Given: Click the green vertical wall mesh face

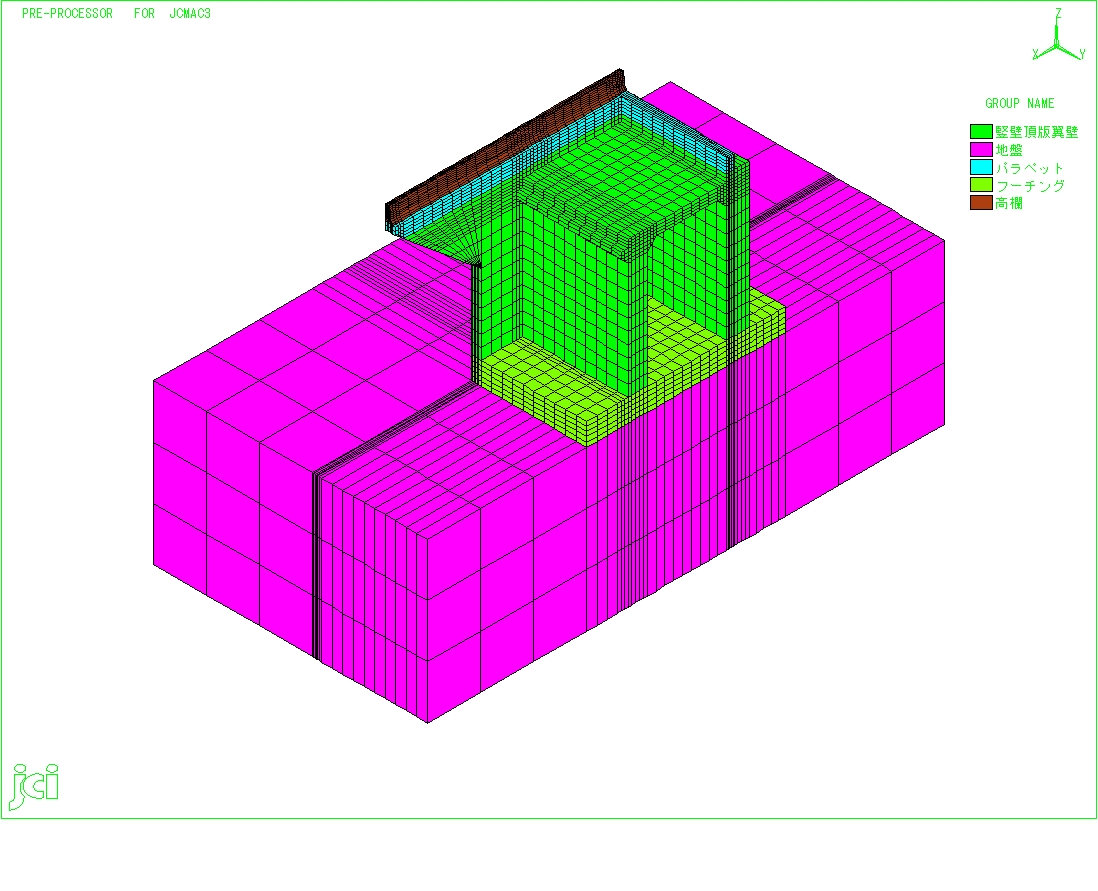Looking at the screenshot, I should [x=570, y=300].
